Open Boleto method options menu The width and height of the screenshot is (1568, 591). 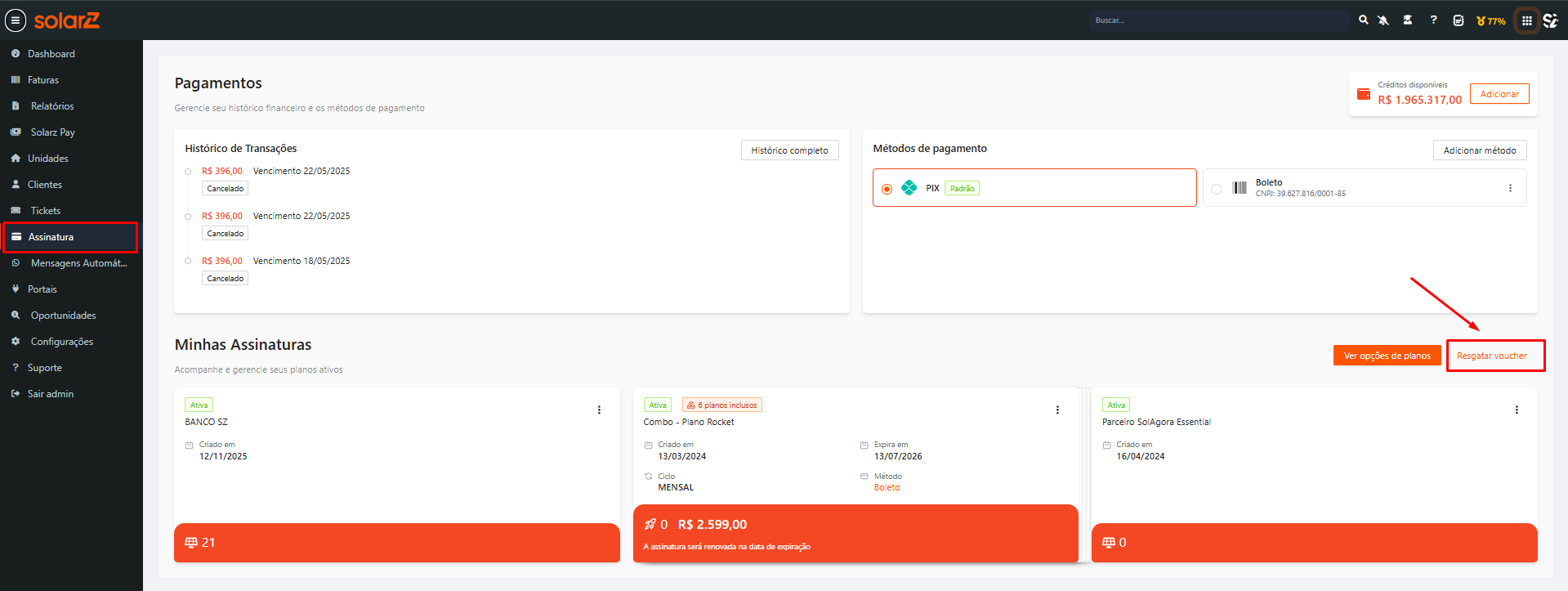coord(1510,188)
